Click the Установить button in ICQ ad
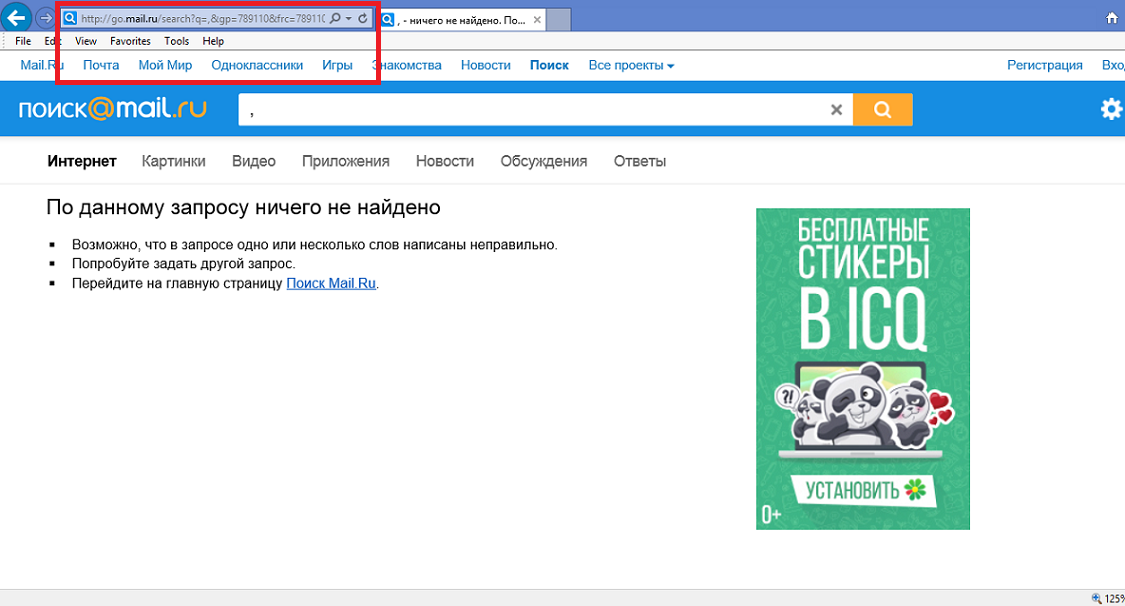This screenshot has width=1125, height=606. point(862,490)
